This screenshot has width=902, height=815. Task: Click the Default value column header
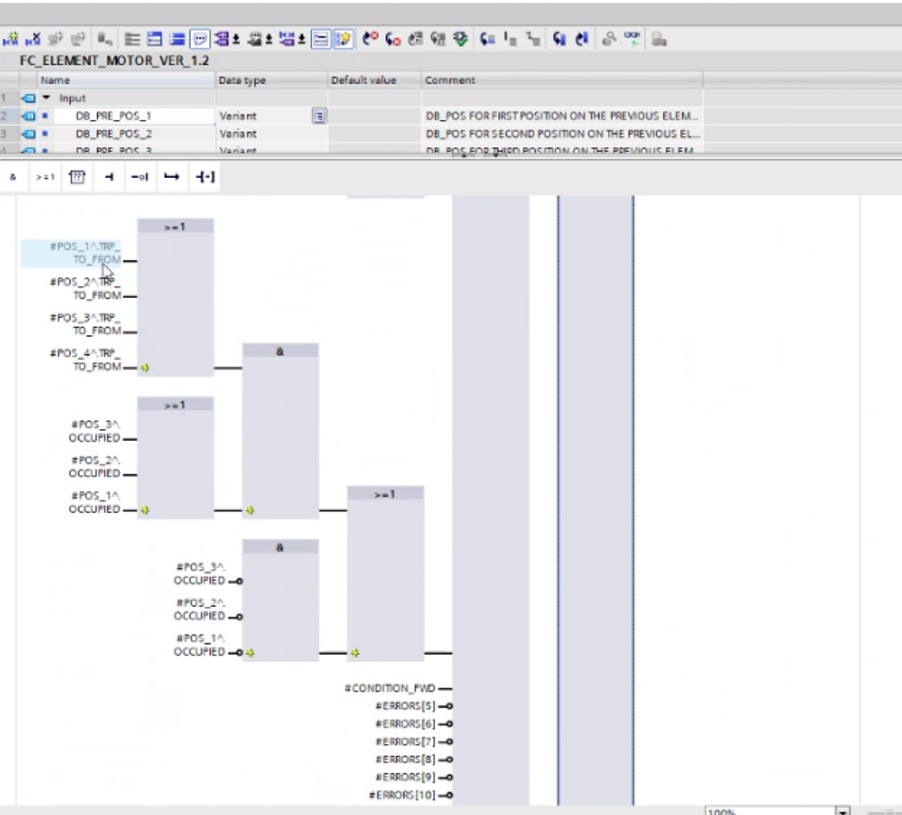374,80
